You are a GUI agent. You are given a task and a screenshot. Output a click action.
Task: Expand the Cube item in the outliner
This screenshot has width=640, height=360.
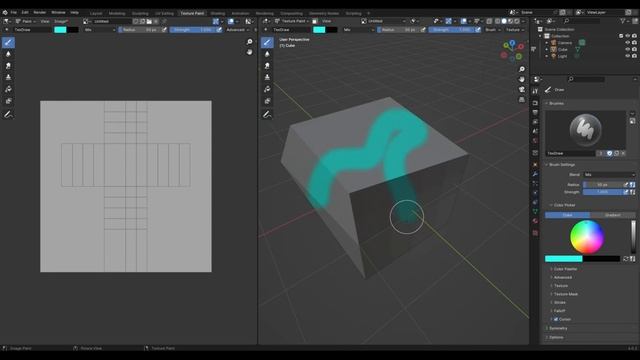(x=547, y=49)
